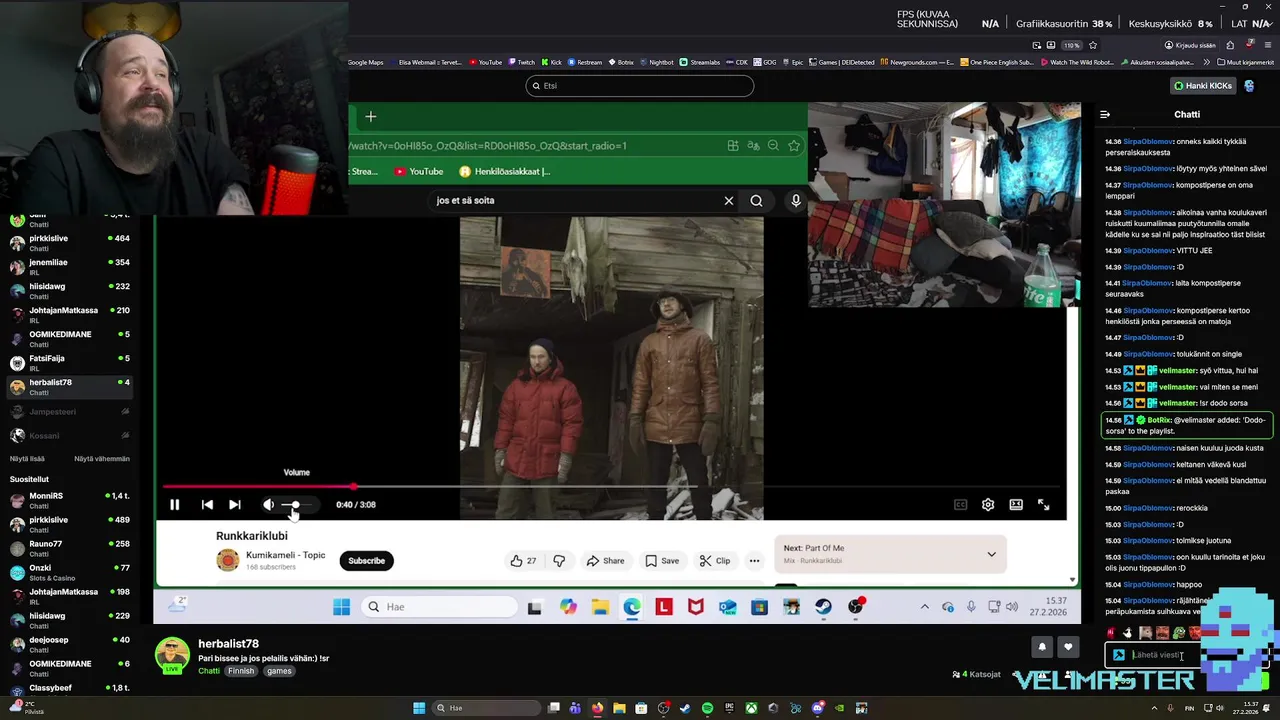Viewport: 1280px width, 720px height.
Task: Skip to previous track in YouTube player
Action: [x=207, y=505]
